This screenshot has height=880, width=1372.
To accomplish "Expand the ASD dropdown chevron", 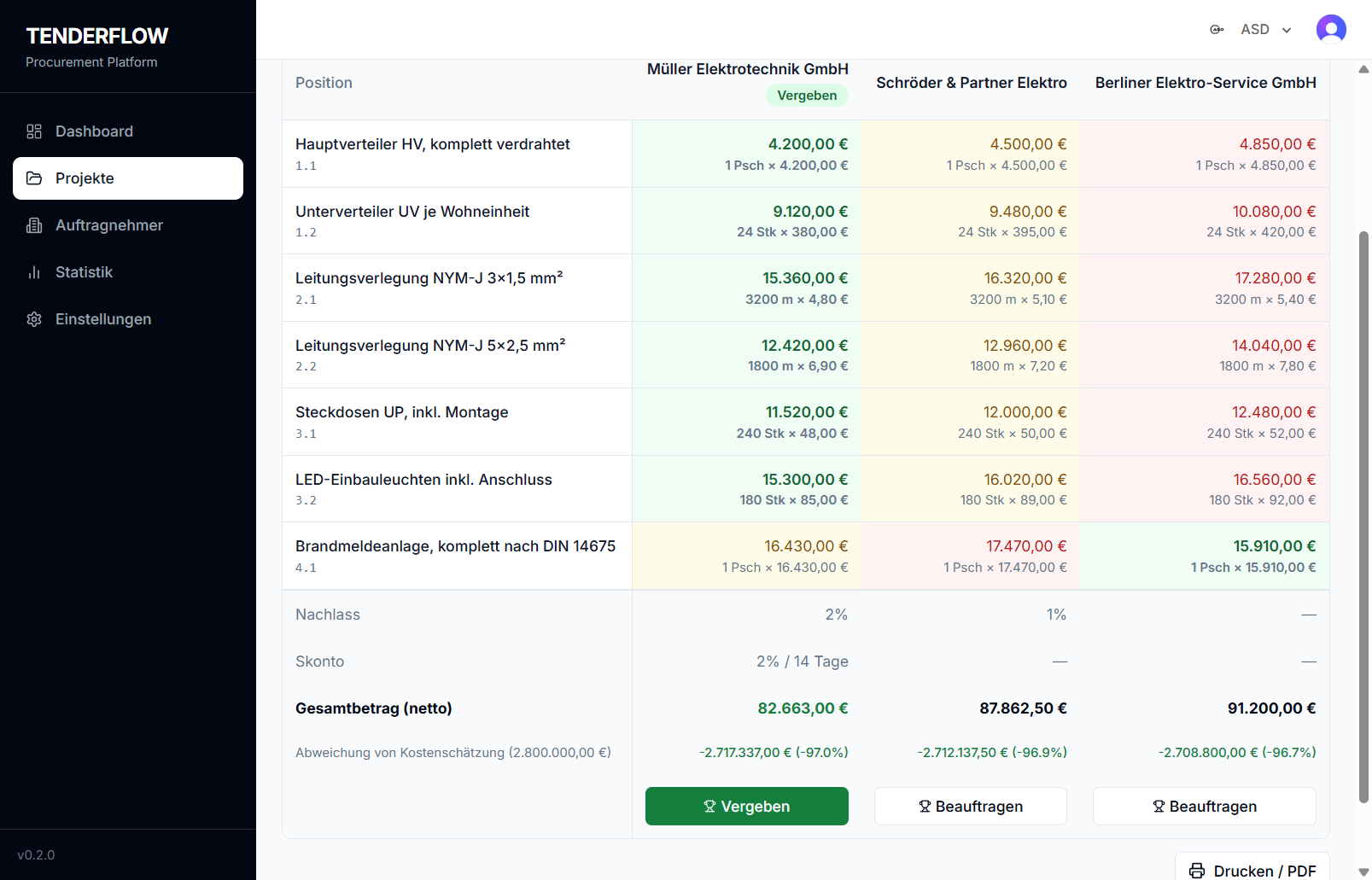I will [1287, 30].
